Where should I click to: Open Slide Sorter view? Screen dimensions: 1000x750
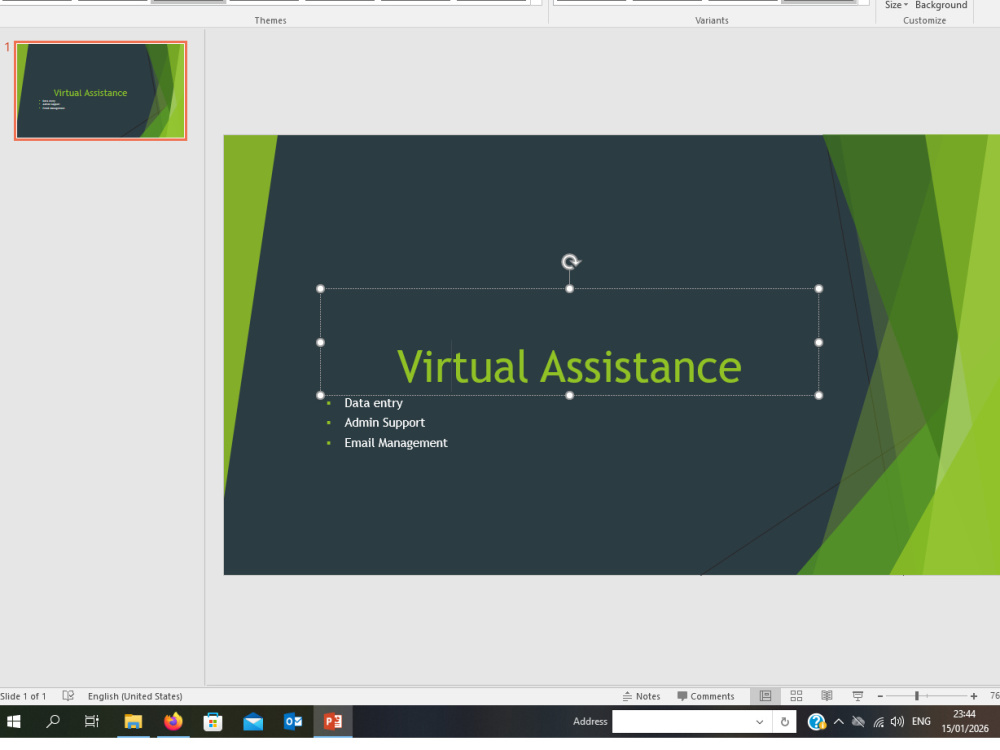796,696
